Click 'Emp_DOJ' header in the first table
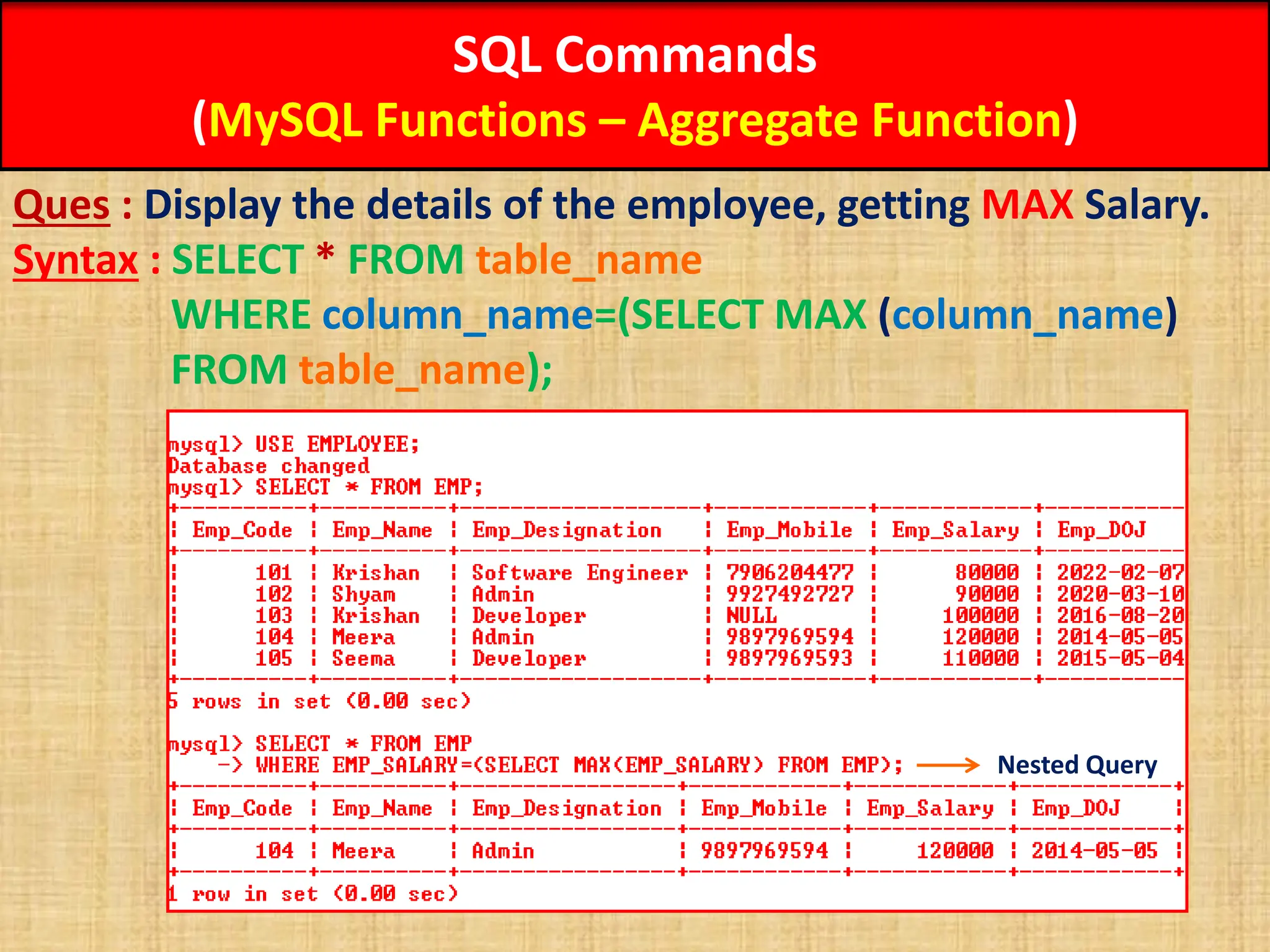 point(1101,530)
